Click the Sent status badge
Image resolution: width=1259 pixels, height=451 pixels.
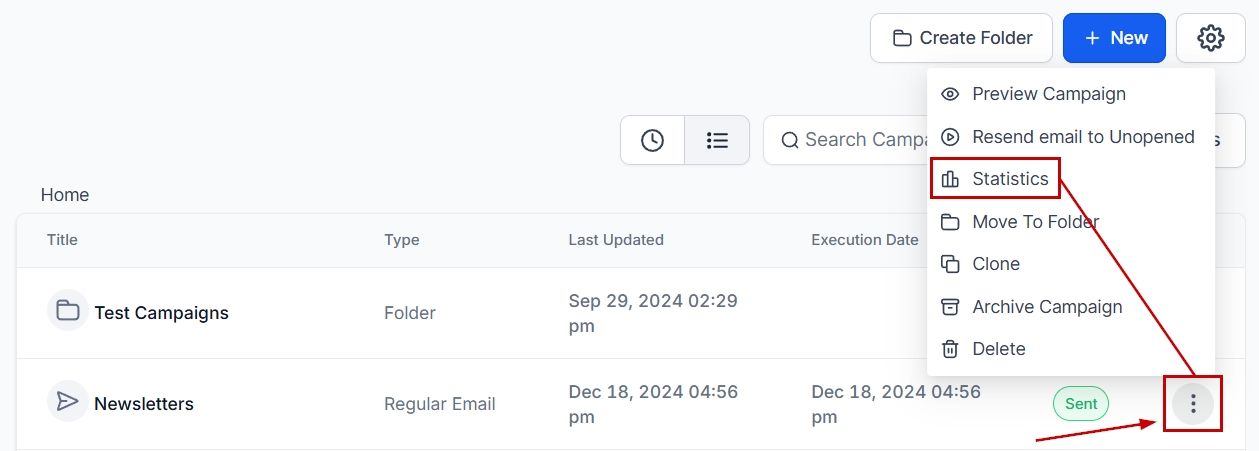point(1080,404)
